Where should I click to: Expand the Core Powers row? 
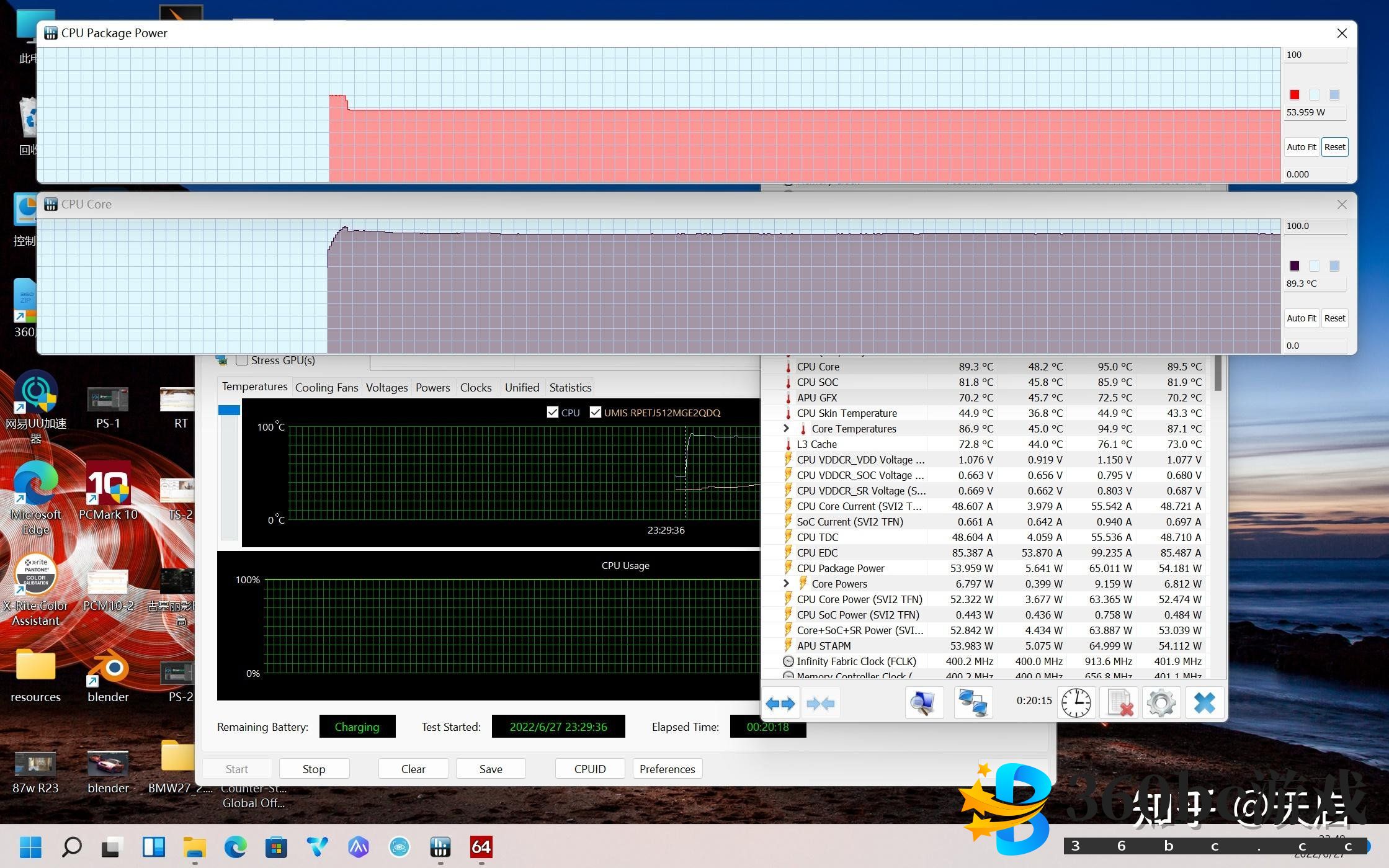(x=786, y=583)
